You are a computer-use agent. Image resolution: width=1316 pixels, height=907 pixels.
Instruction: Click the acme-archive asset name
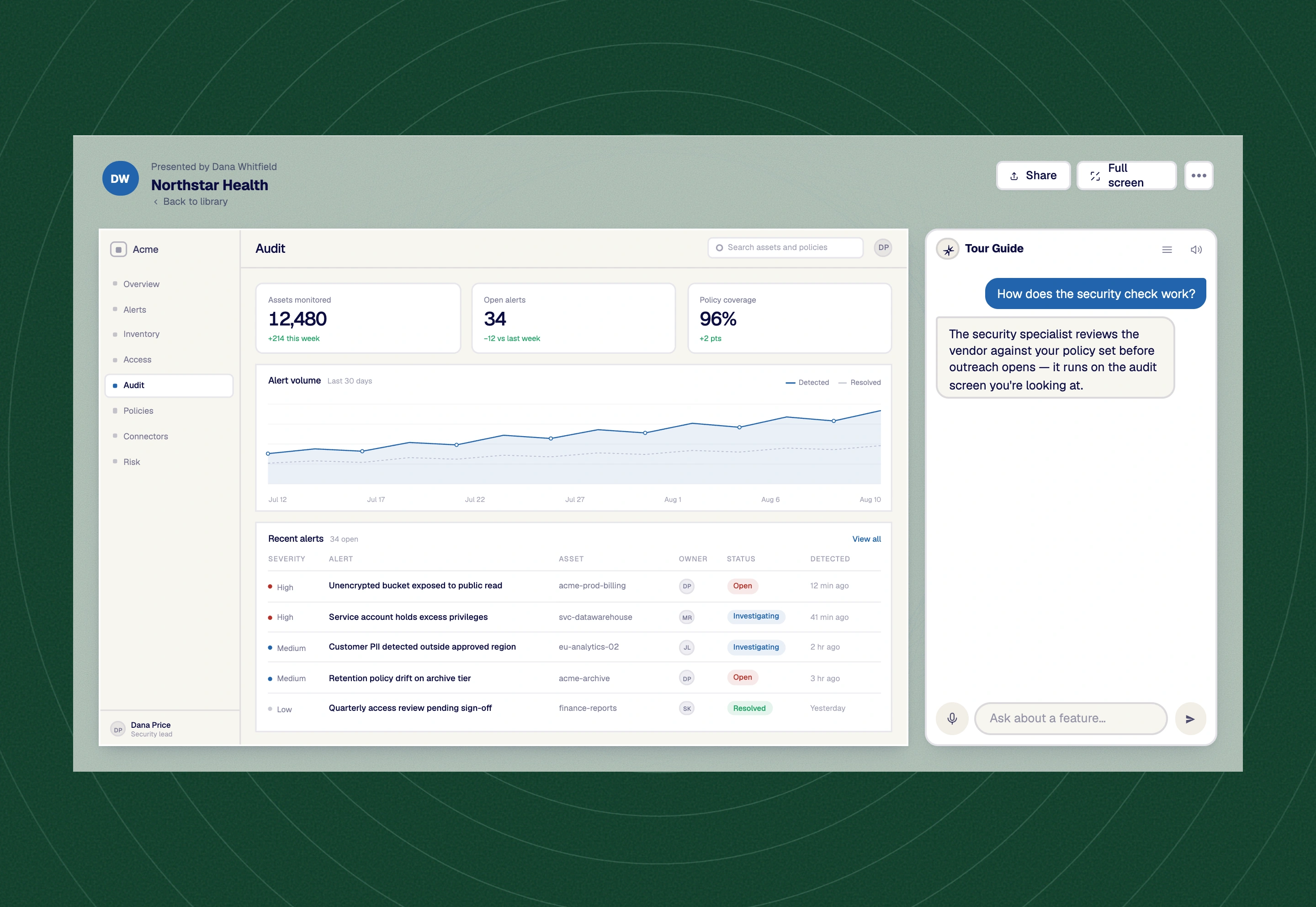pyautogui.click(x=584, y=678)
